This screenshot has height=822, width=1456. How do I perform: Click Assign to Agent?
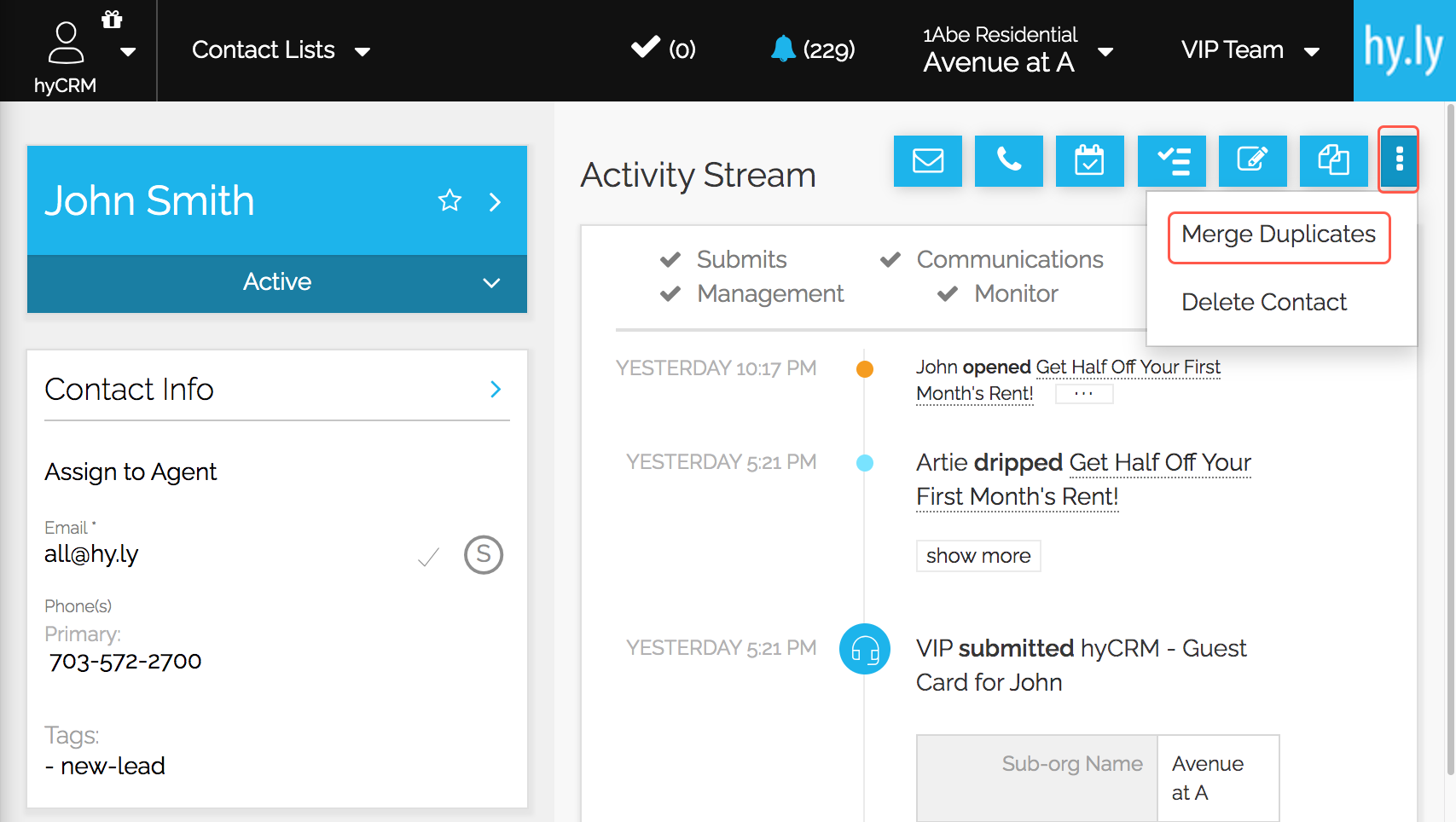(x=131, y=472)
